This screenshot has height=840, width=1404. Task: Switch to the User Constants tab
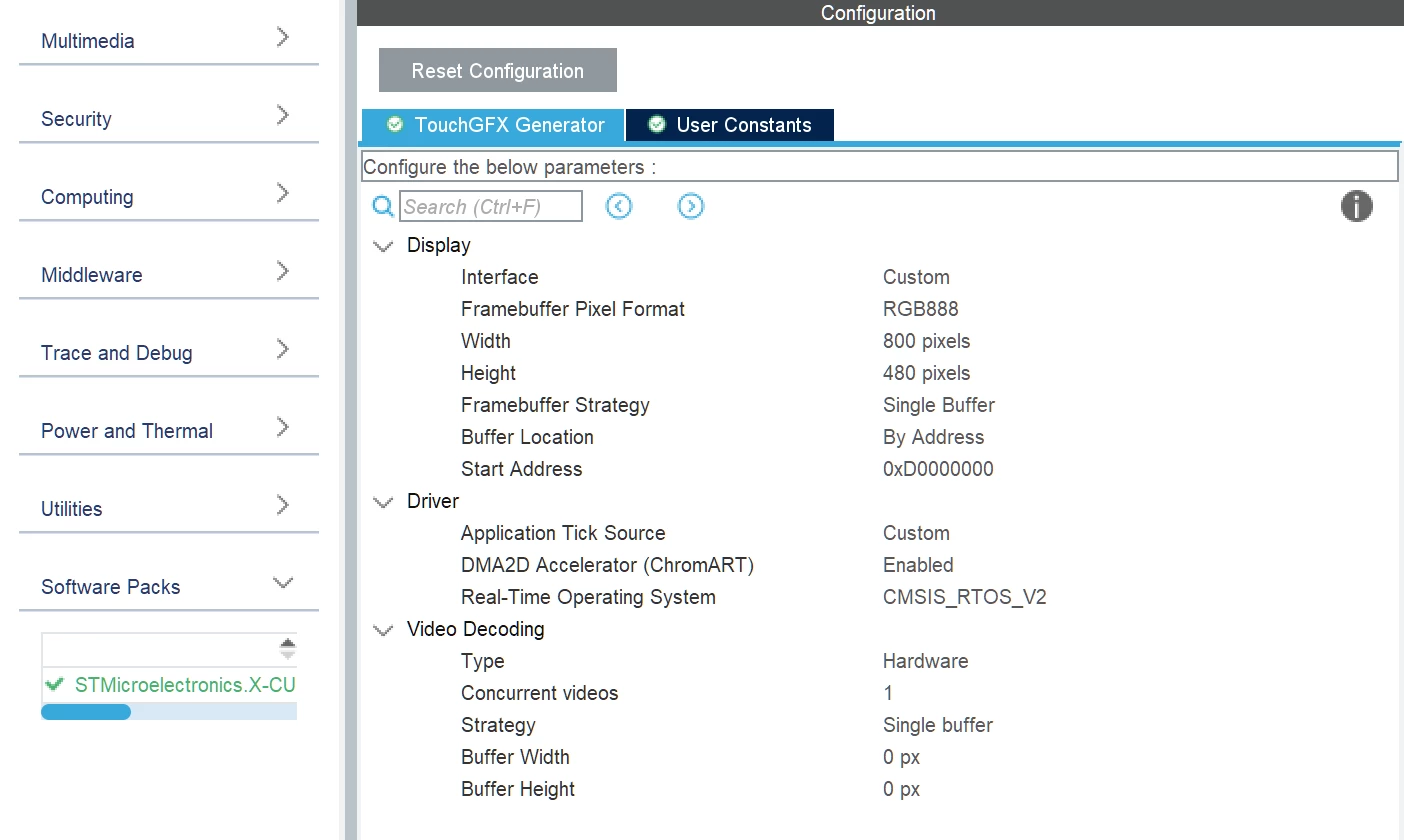(730, 125)
